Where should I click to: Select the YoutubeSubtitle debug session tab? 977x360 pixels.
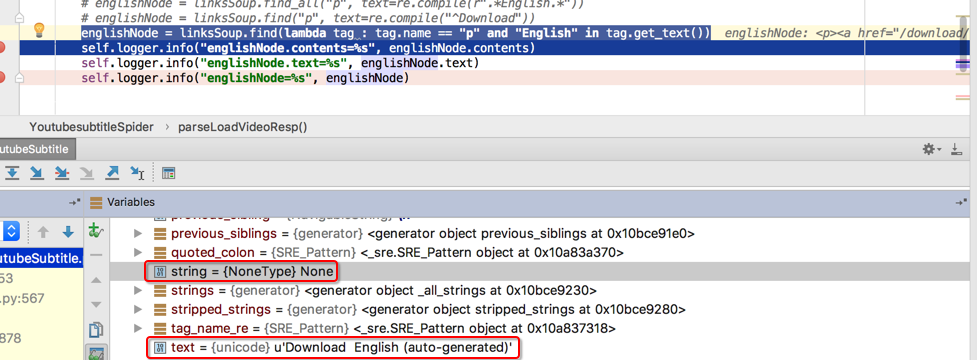pyautogui.click(x=37, y=149)
